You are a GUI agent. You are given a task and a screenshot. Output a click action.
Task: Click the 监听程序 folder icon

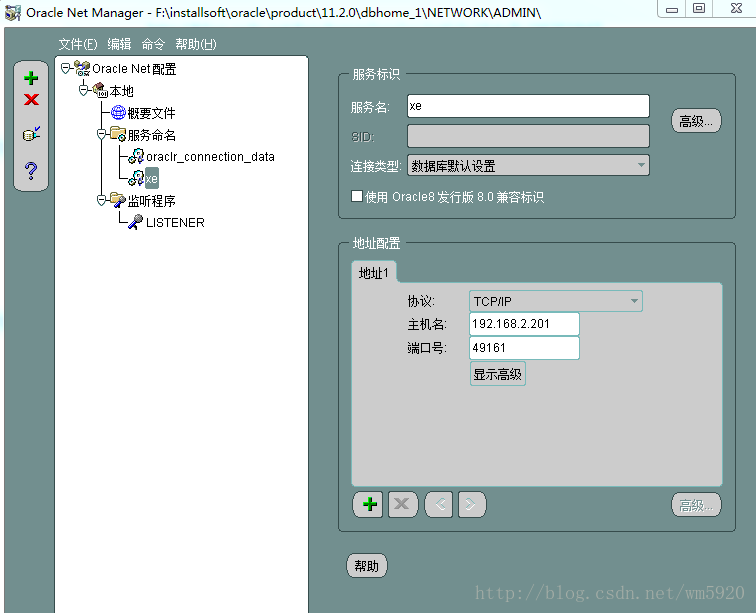(118, 200)
